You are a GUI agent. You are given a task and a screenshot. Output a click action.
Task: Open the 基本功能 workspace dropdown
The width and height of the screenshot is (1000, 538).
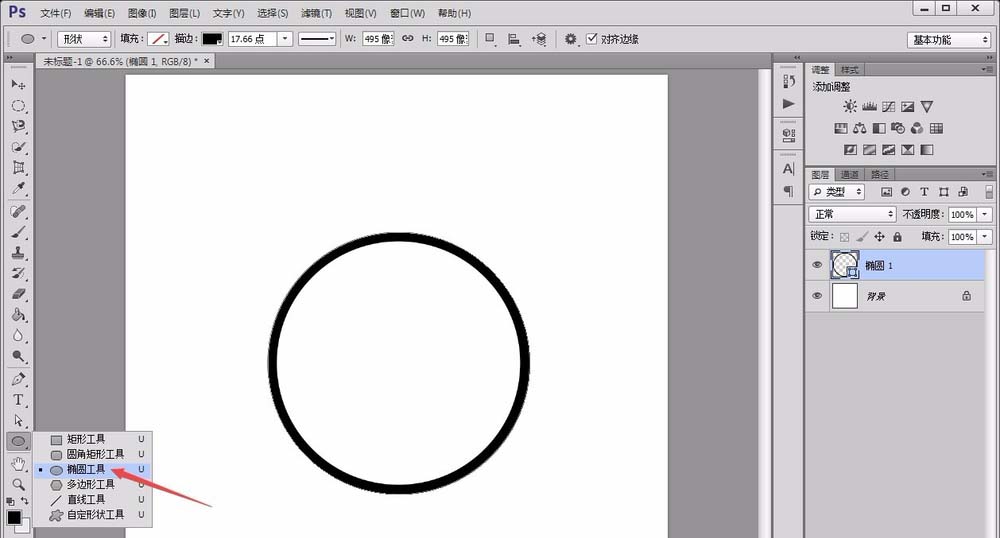click(x=949, y=40)
